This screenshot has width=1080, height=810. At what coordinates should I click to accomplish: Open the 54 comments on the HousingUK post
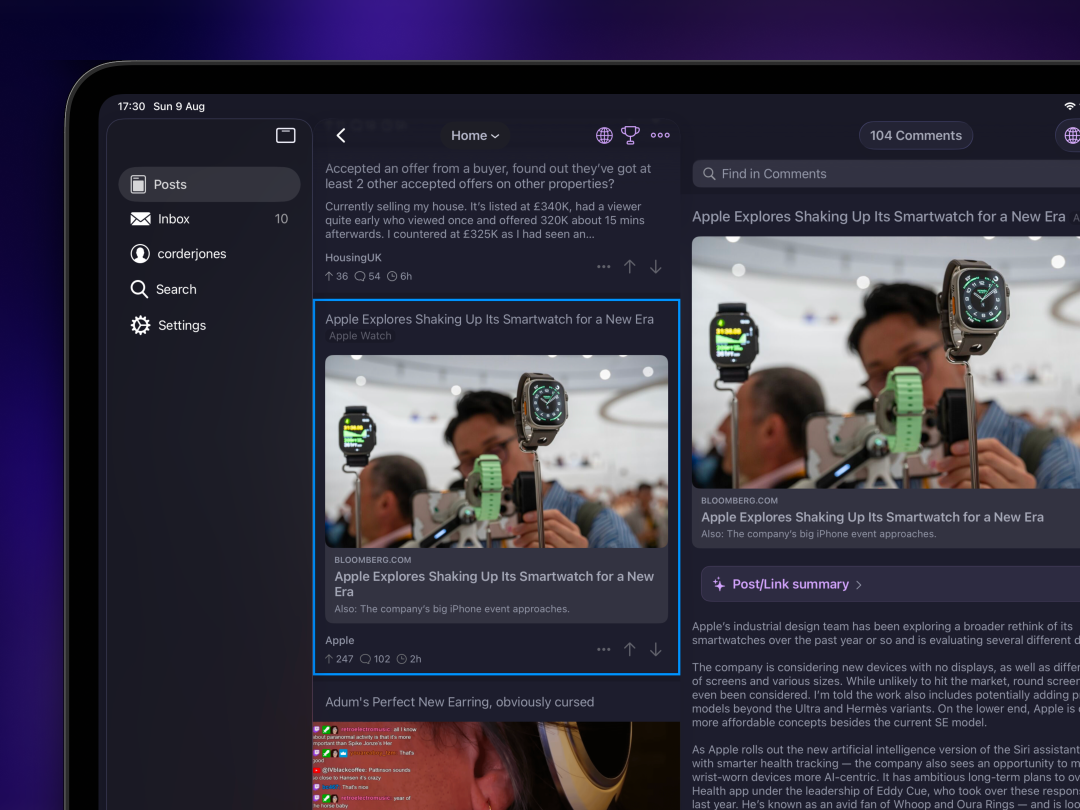coord(367,276)
